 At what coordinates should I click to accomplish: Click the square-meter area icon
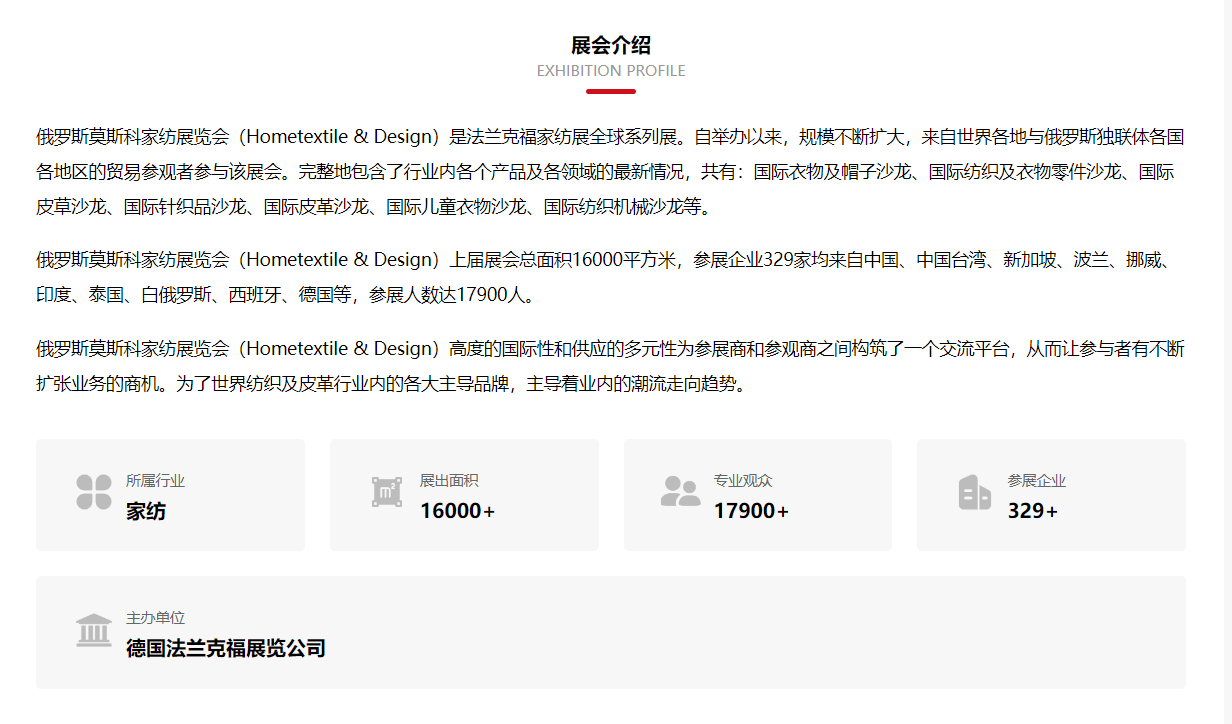point(387,492)
